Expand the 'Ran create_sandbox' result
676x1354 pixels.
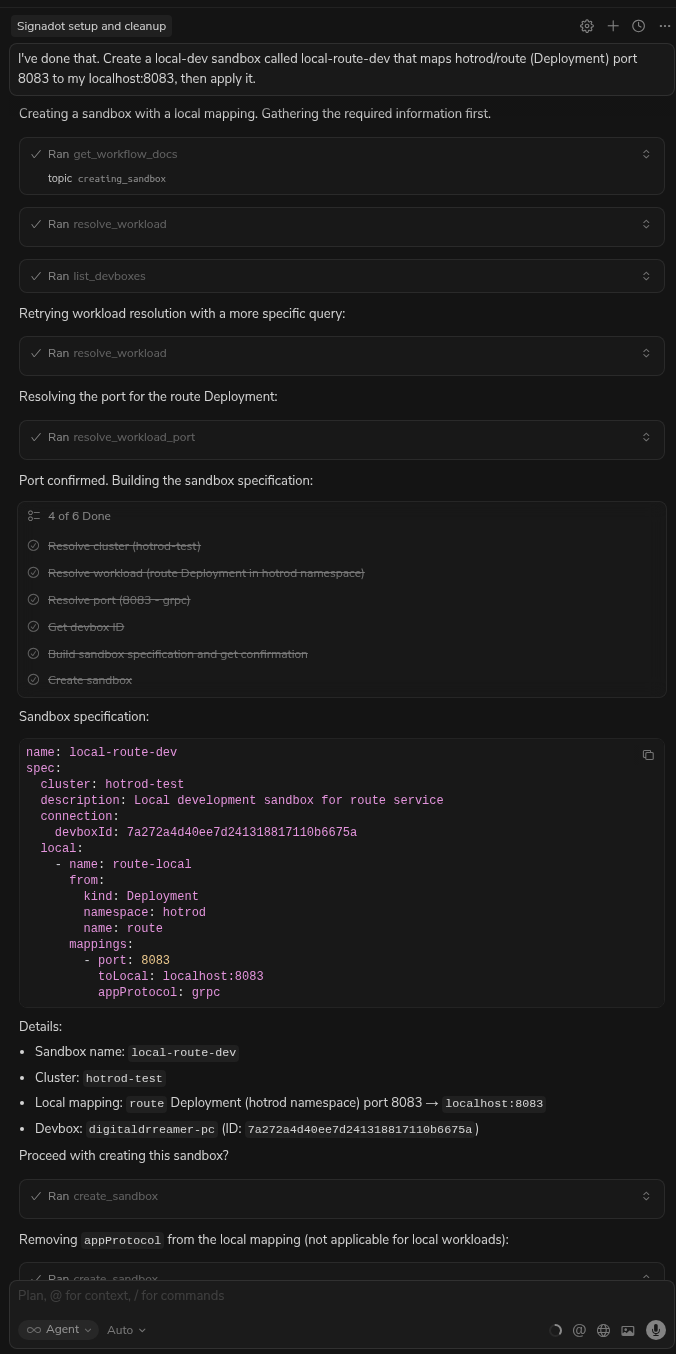tap(646, 1197)
